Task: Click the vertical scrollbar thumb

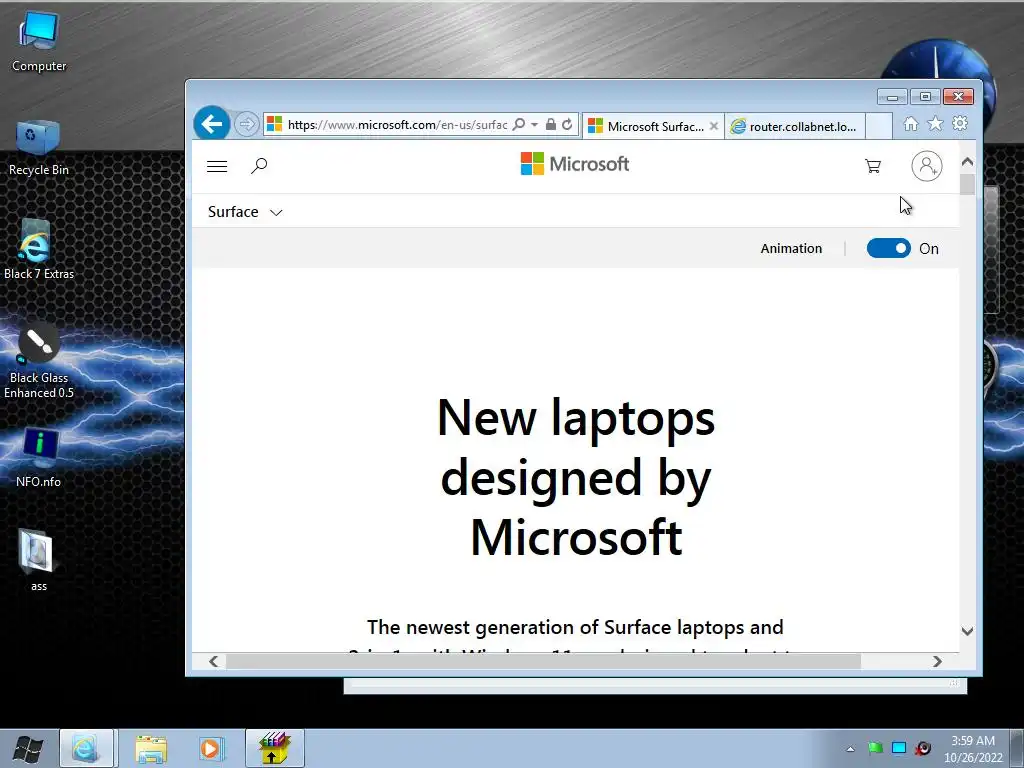Action: point(967,184)
